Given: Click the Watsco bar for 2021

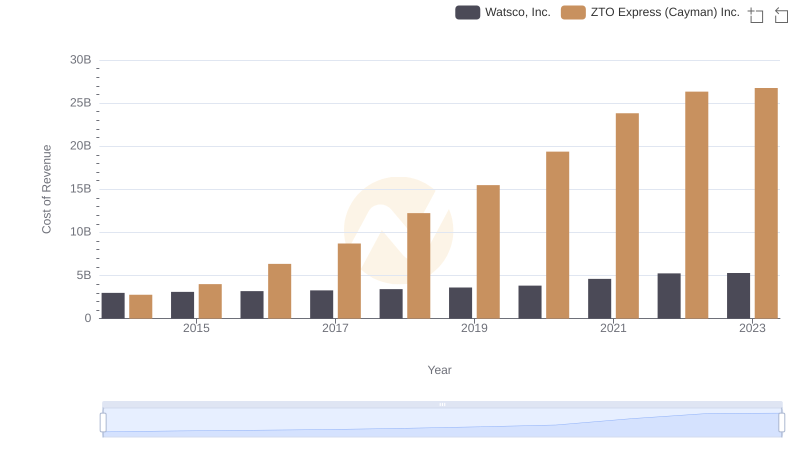Looking at the screenshot, I should tap(599, 298).
